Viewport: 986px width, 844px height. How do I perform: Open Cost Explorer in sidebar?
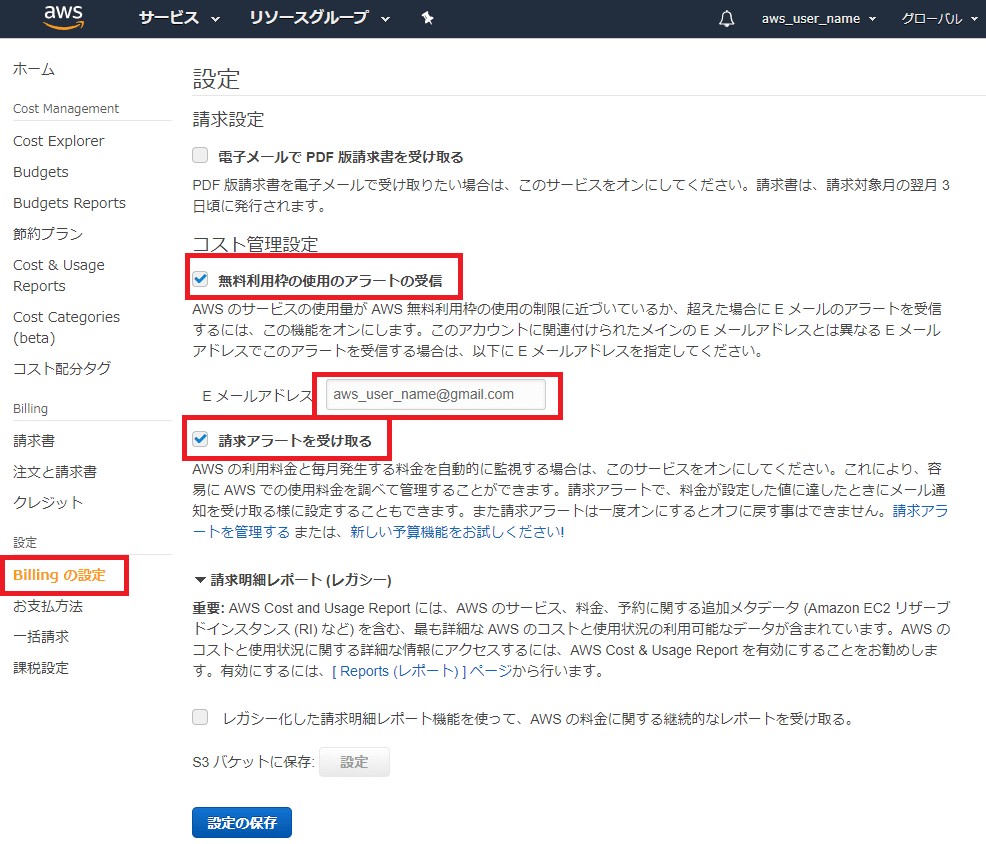click(x=59, y=141)
